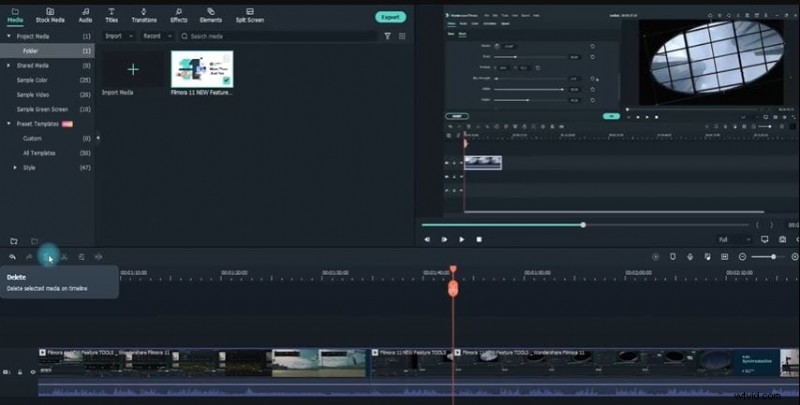Select Custom under Preset Templates
800x405 pixels.
pos(32,138)
